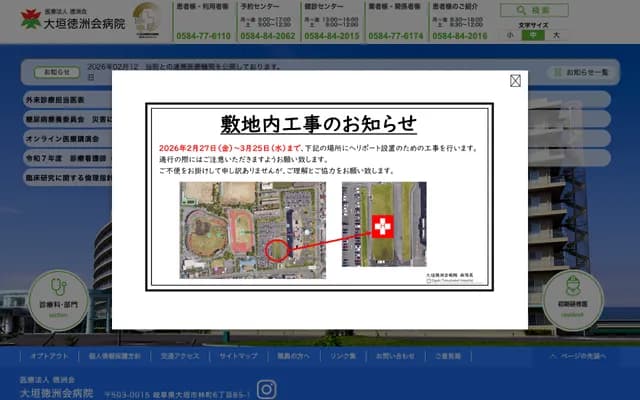Image resolution: width=640 pixels, height=400 pixels.
Task: Click the heliport location closeup image
Action: pos(383,225)
